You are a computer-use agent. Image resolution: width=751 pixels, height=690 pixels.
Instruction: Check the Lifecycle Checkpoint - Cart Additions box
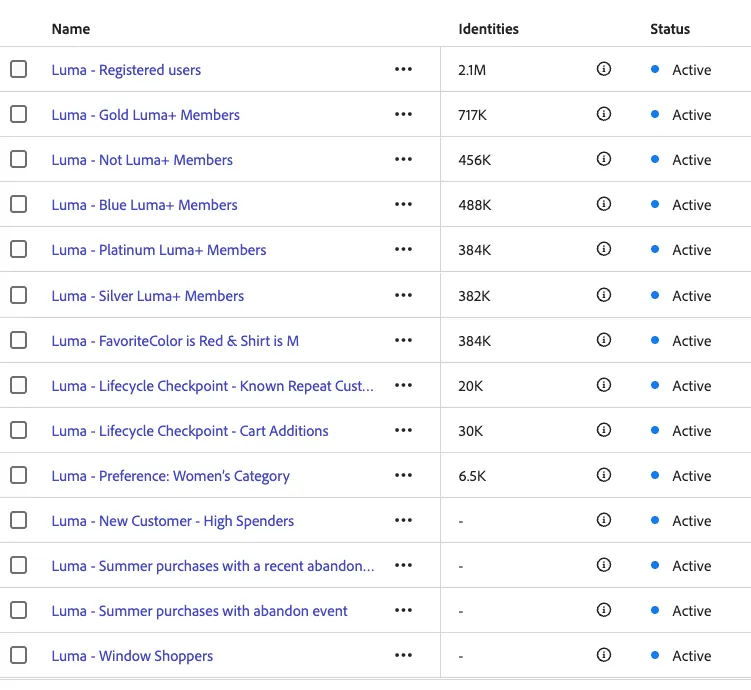19,430
